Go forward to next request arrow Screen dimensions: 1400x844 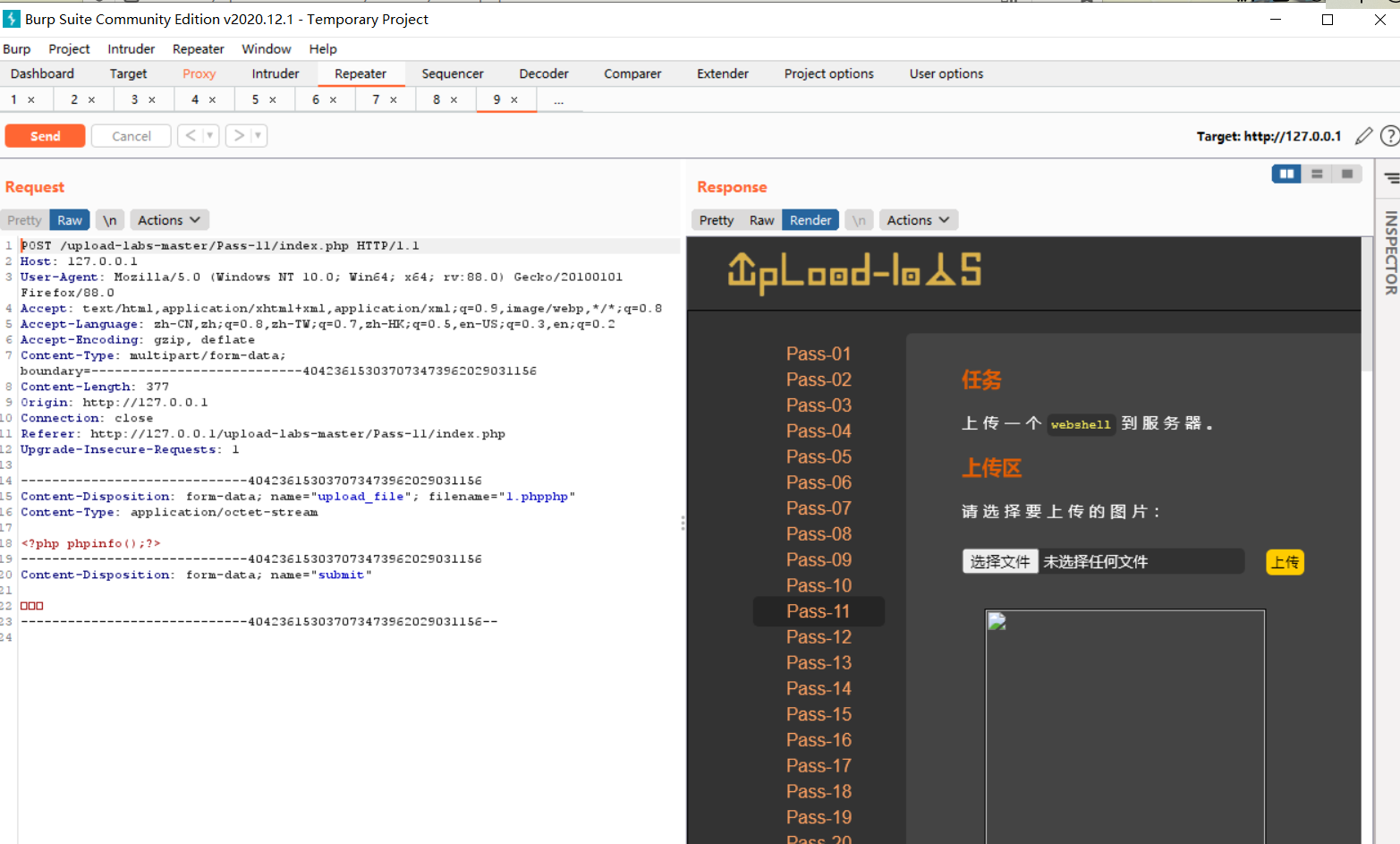tap(238, 135)
